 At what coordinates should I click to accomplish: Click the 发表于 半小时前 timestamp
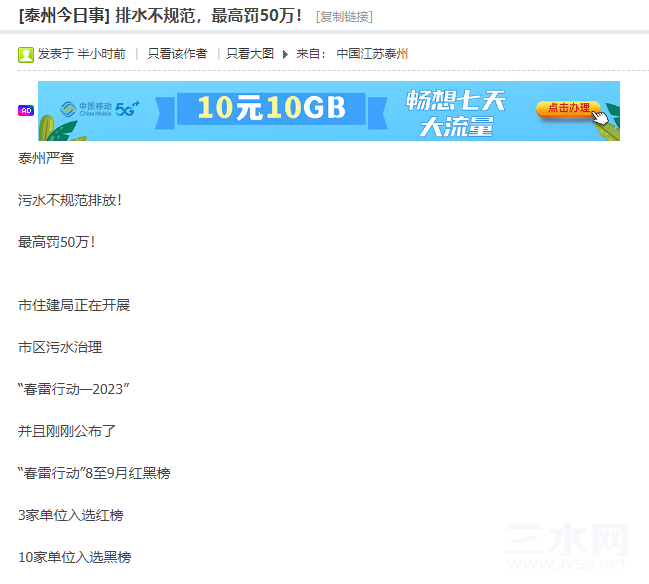click(82, 54)
